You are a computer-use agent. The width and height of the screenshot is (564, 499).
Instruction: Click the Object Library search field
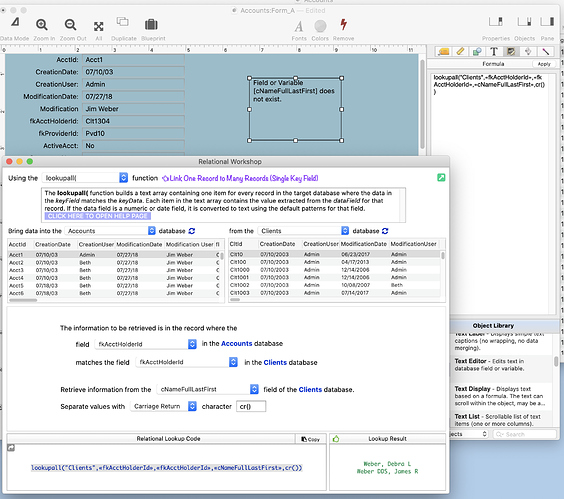pyautogui.click(x=525, y=434)
